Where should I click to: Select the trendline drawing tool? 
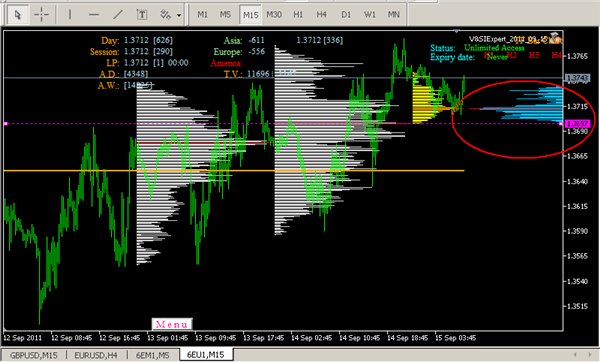(118, 15)
